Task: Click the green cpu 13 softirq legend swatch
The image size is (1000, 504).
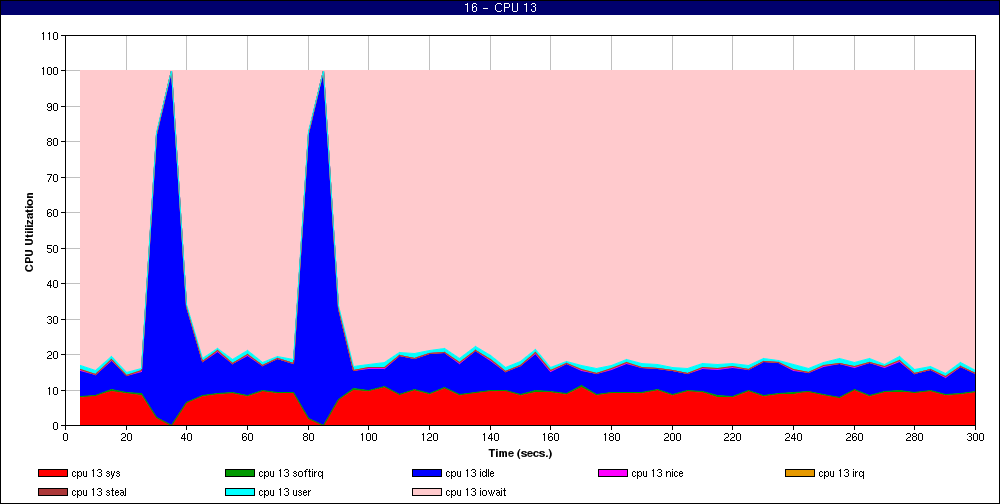Action: pyautogui.click(x=240, y=473)
